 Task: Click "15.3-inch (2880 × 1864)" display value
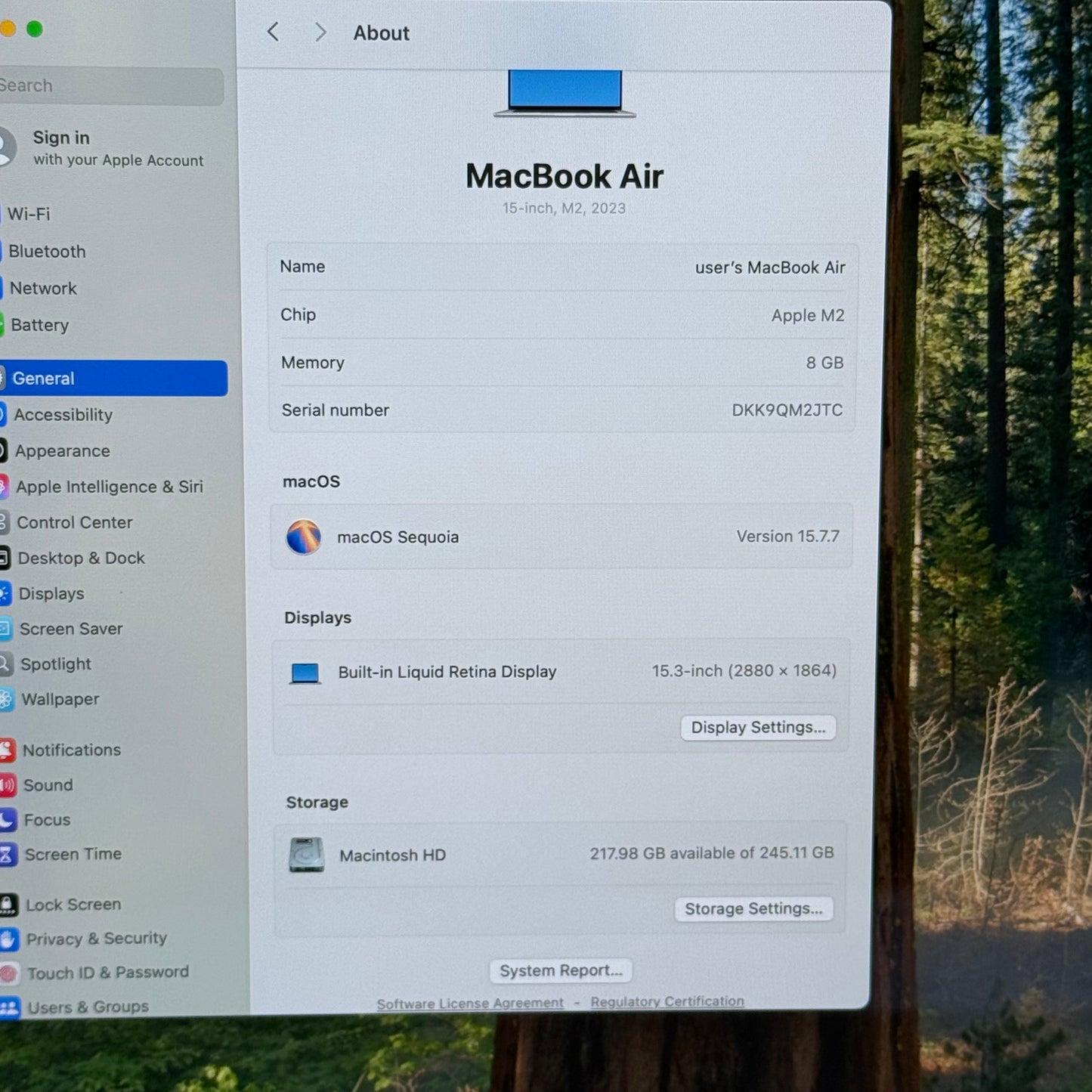point(744,671)
